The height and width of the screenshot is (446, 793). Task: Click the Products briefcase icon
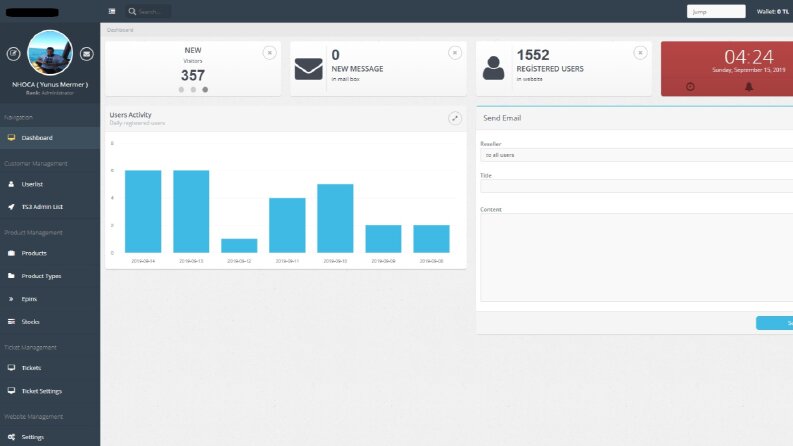(11, 253)
